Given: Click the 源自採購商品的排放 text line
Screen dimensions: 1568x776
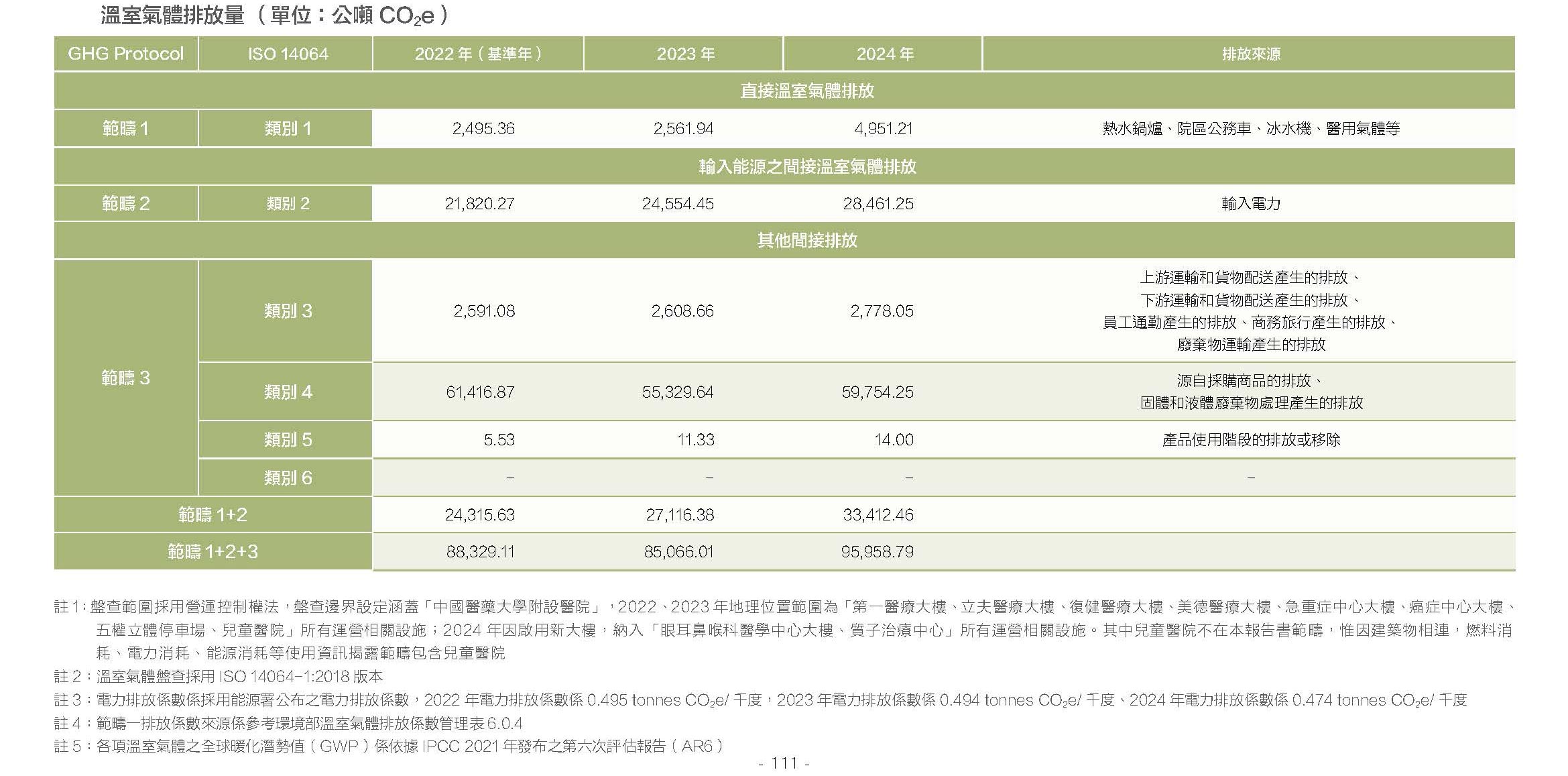Looking at the screenshot, I should [x=1251, y=380].
